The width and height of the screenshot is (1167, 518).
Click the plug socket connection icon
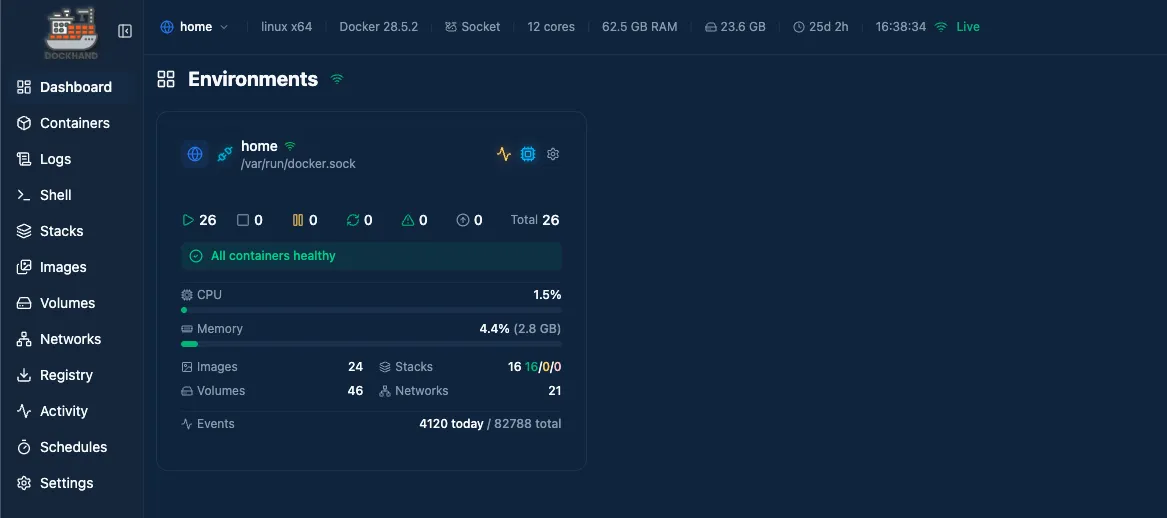click(x=224, y=154)
